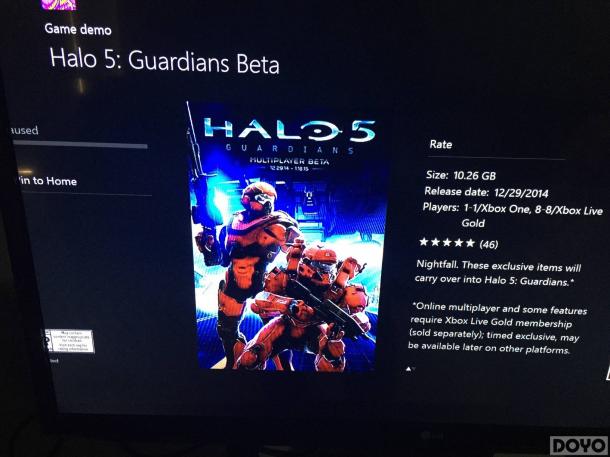This screenshot has height=457, width=610.
Task: Open the Rate option
Action: 441,144
